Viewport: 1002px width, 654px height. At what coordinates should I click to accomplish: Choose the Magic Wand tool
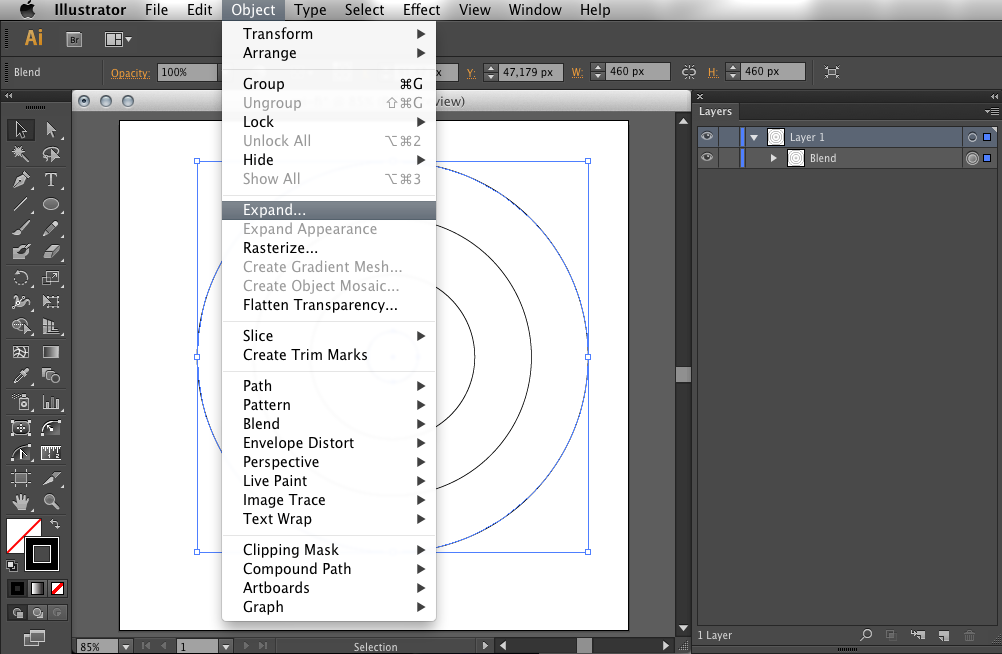coord(20,154)
